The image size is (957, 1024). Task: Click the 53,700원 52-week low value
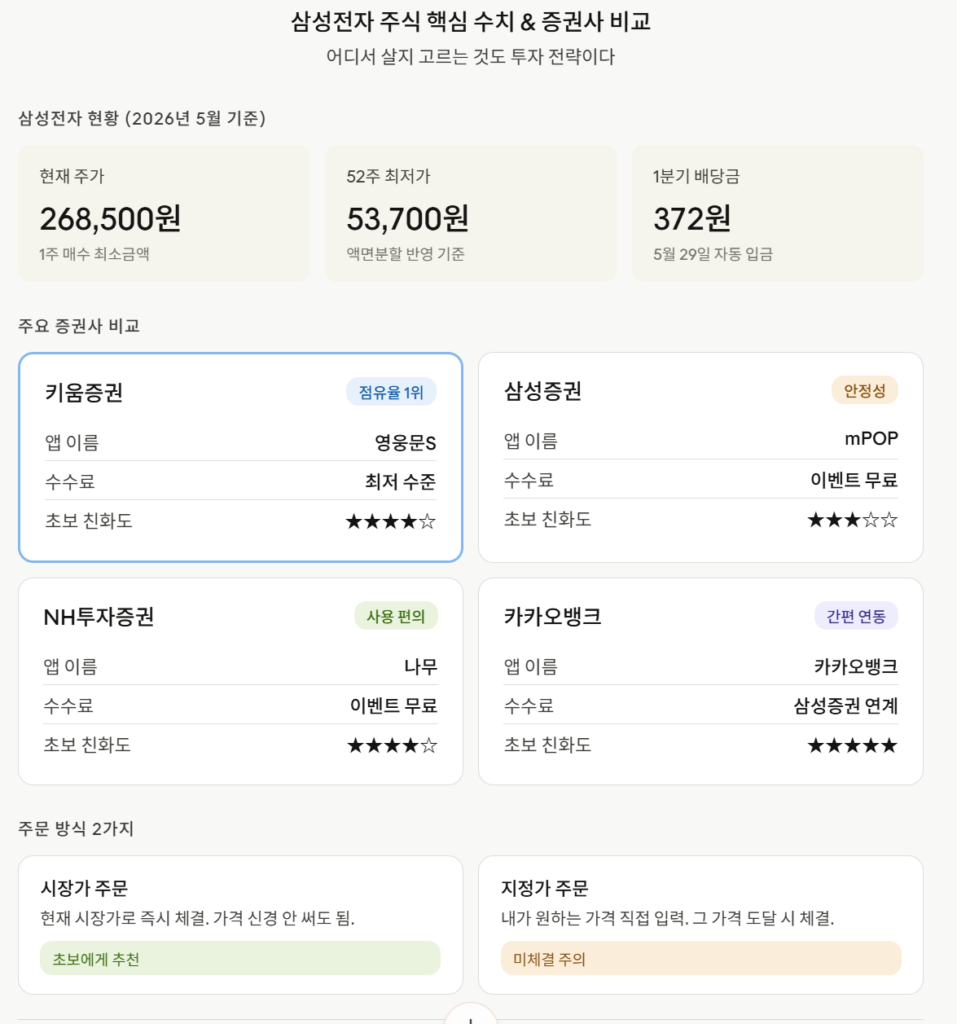pos(408,219)
